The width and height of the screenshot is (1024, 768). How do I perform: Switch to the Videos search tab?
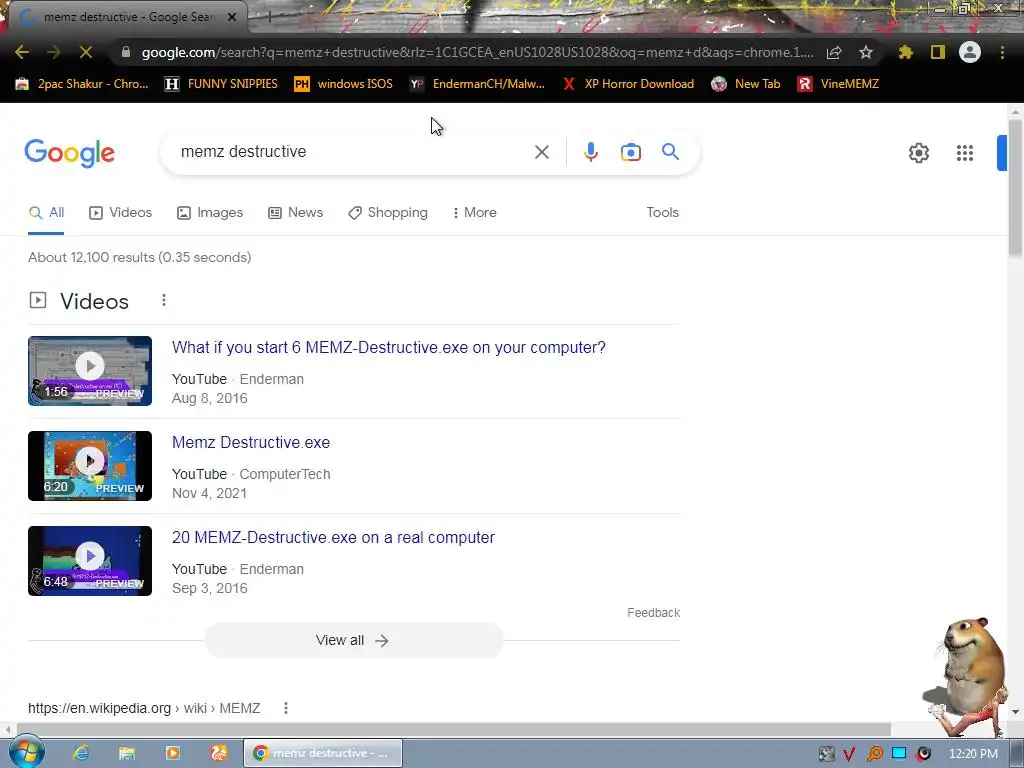point(120,212)
